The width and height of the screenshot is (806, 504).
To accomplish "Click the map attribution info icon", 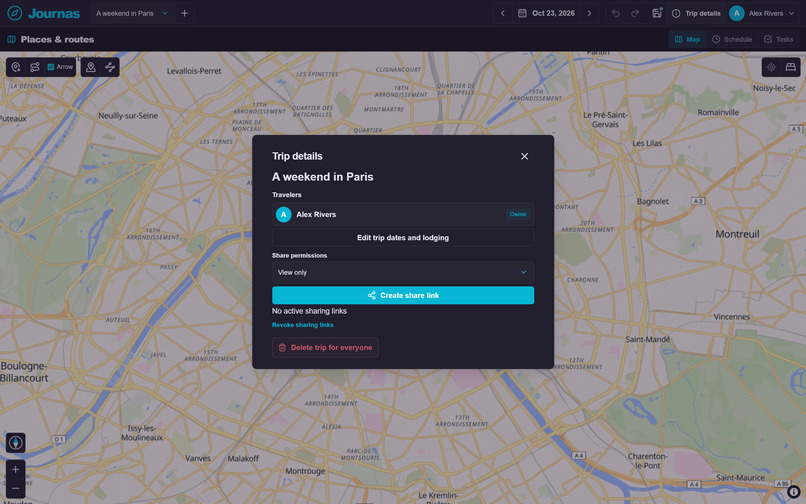I will pos(794,492).
